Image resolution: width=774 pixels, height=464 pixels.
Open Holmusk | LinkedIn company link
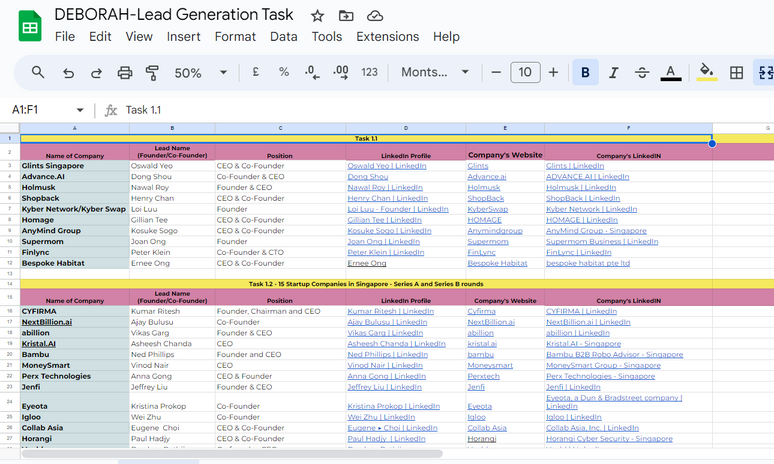tap(581, 188)
